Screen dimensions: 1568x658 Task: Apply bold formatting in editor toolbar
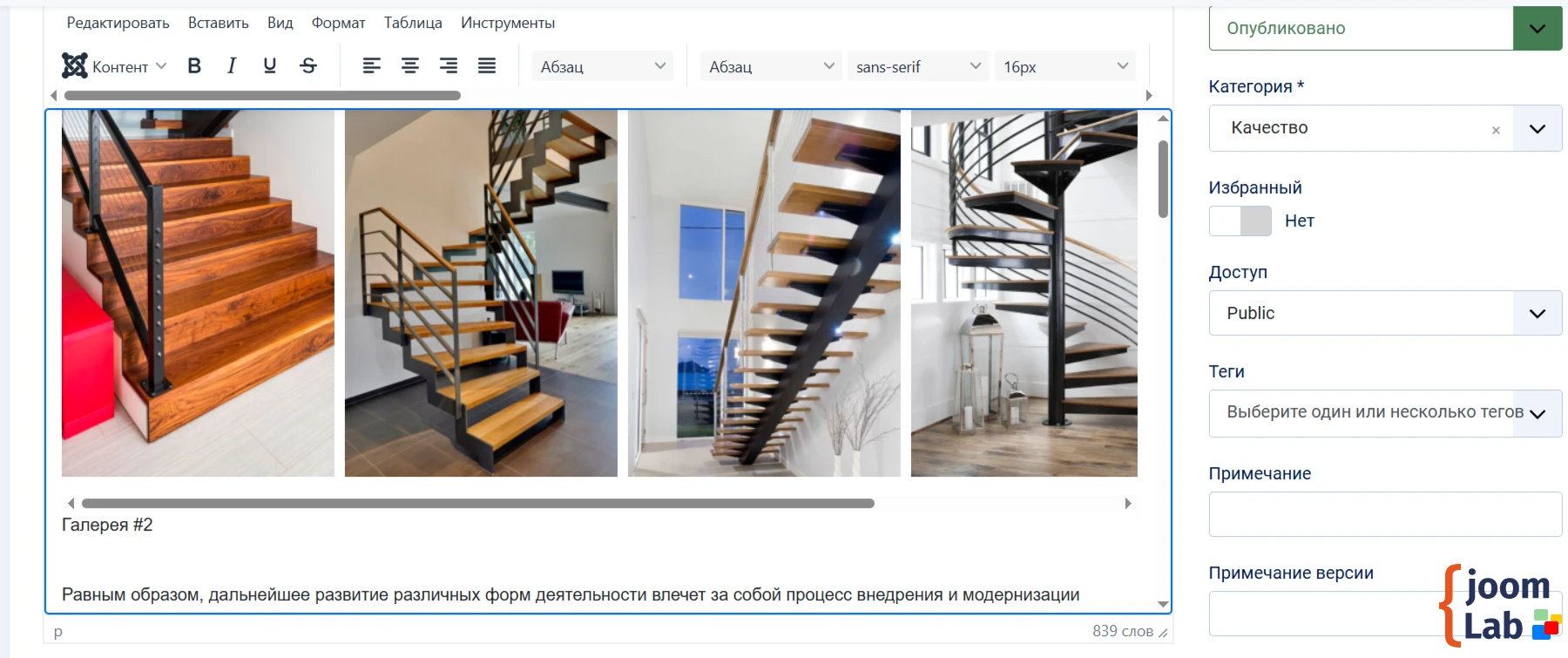[194, 66]
